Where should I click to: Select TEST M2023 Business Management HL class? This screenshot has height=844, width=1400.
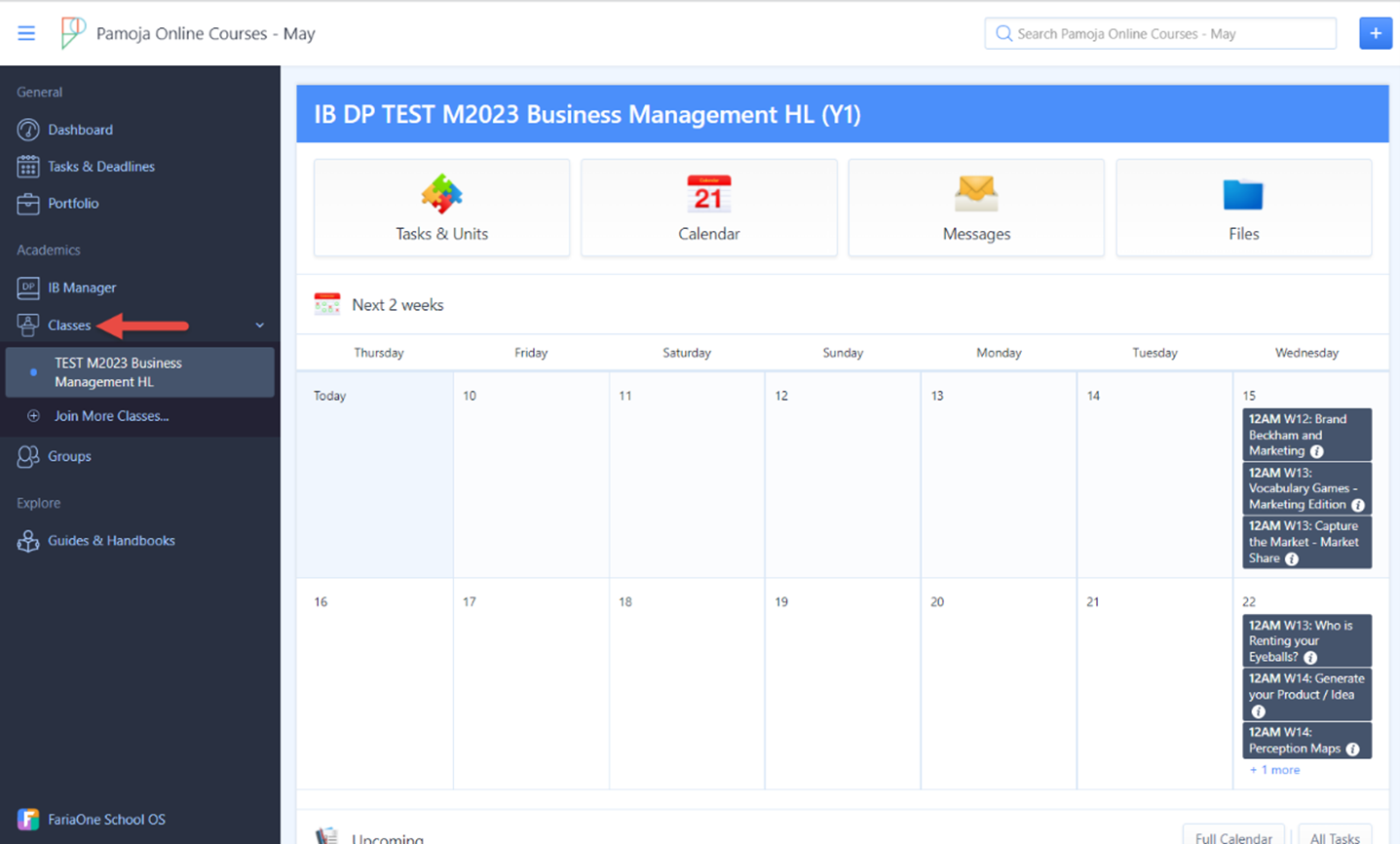[x=140, y=372]
